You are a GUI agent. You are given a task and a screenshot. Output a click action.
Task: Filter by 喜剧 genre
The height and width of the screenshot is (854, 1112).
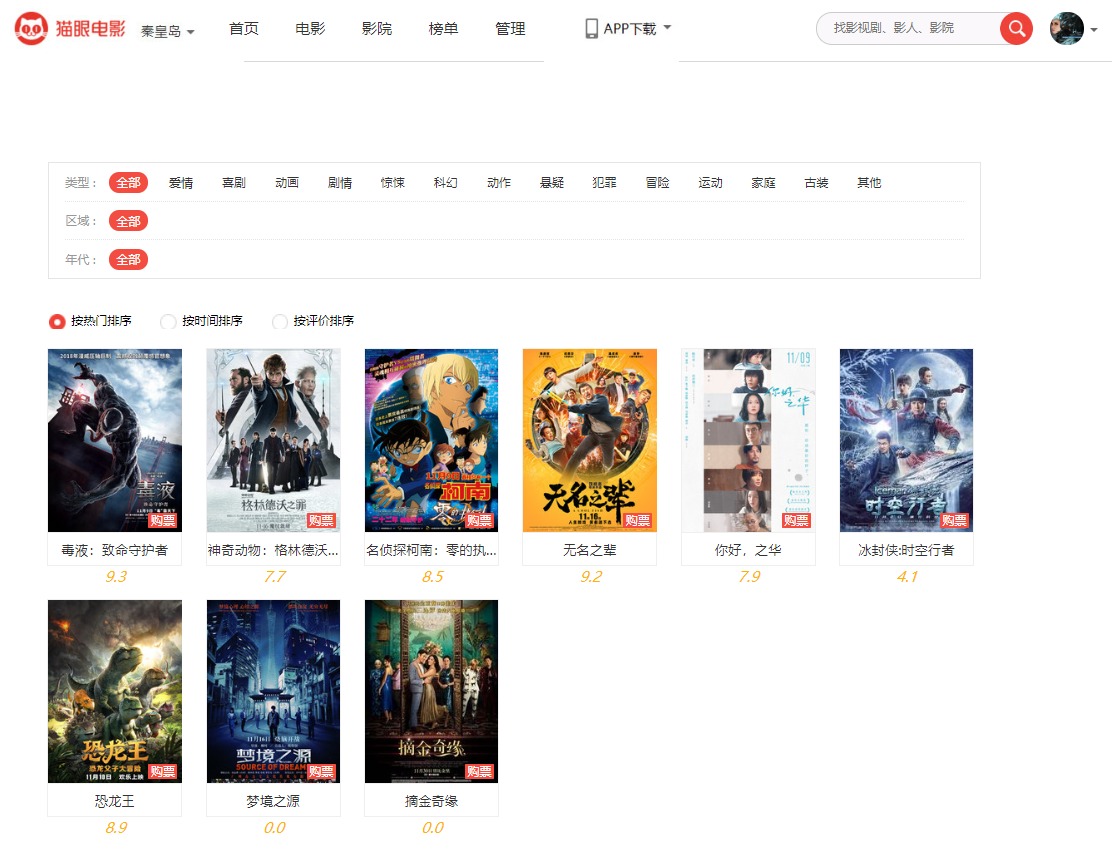(234, 183)
